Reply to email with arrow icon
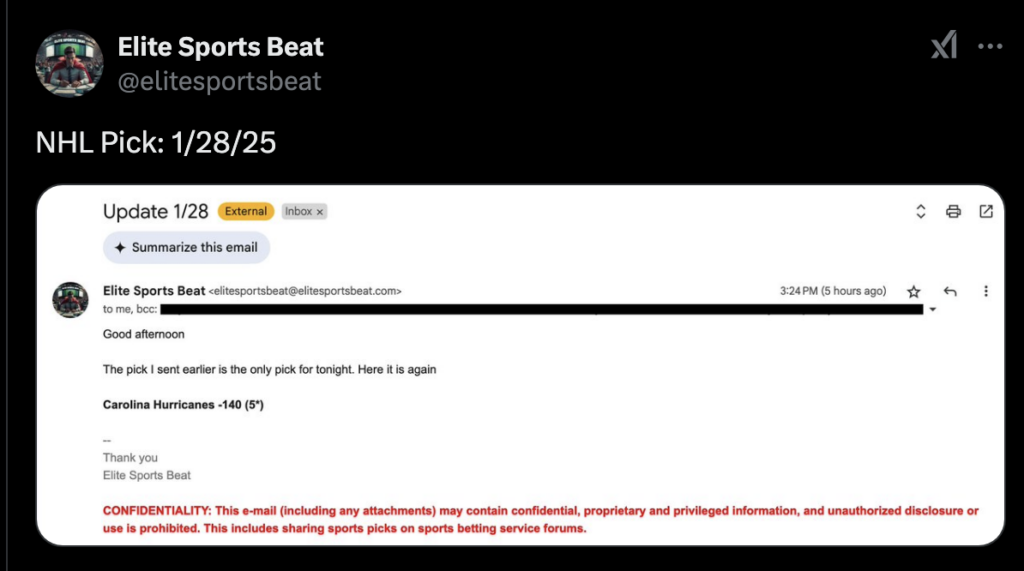Image resolution: width=1024 pixels, height=571 pixels. (x=950, y=291)
